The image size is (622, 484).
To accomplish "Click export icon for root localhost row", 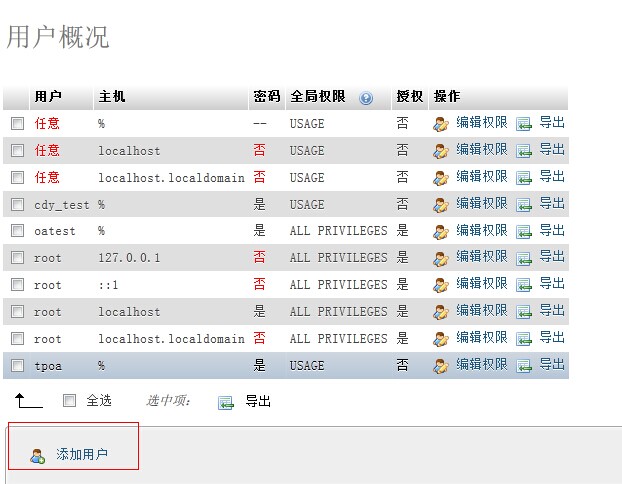I will [x=524, y=312].
